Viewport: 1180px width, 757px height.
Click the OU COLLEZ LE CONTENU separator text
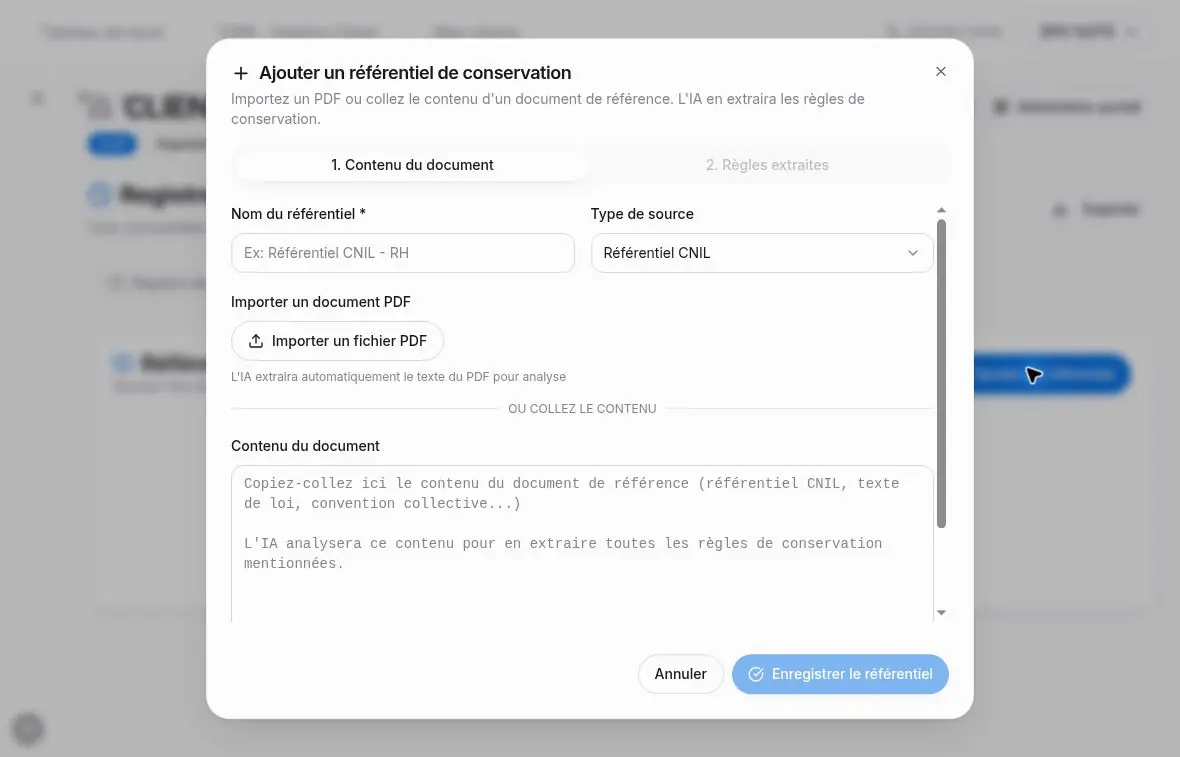pos(582,409)
